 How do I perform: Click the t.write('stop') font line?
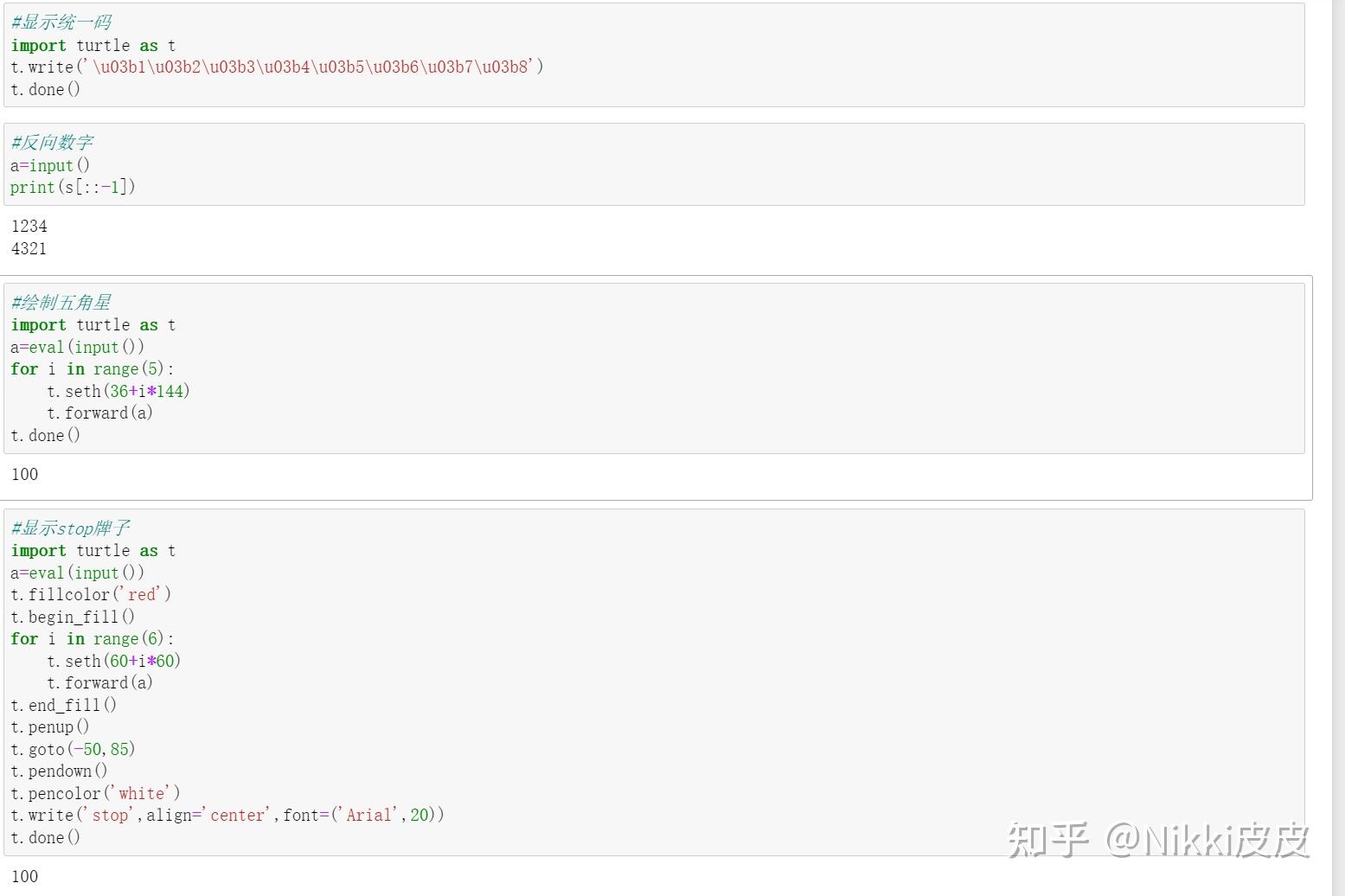tap(227, 816)
